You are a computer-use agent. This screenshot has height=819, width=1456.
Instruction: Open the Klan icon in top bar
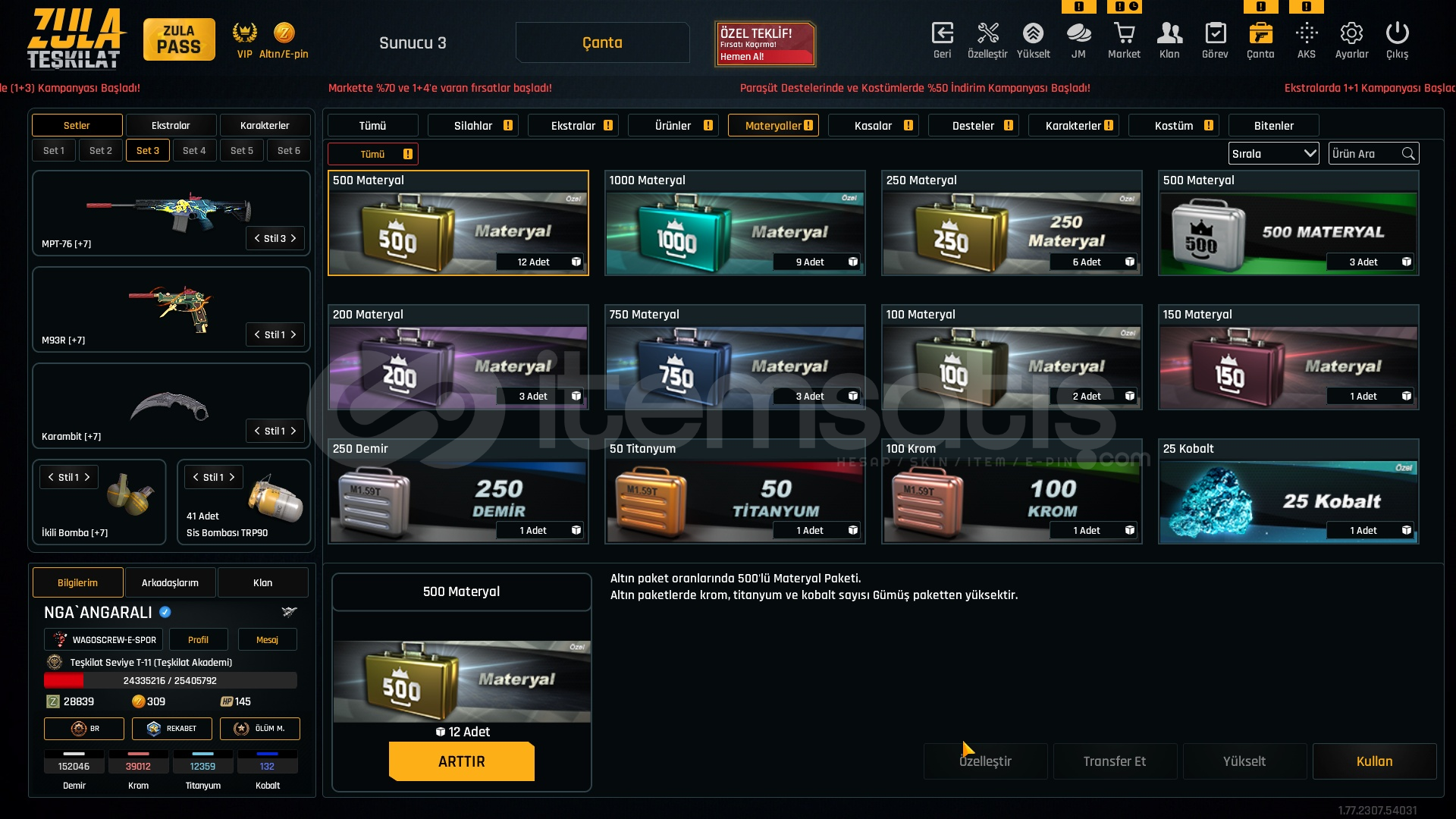point(1169,33)
